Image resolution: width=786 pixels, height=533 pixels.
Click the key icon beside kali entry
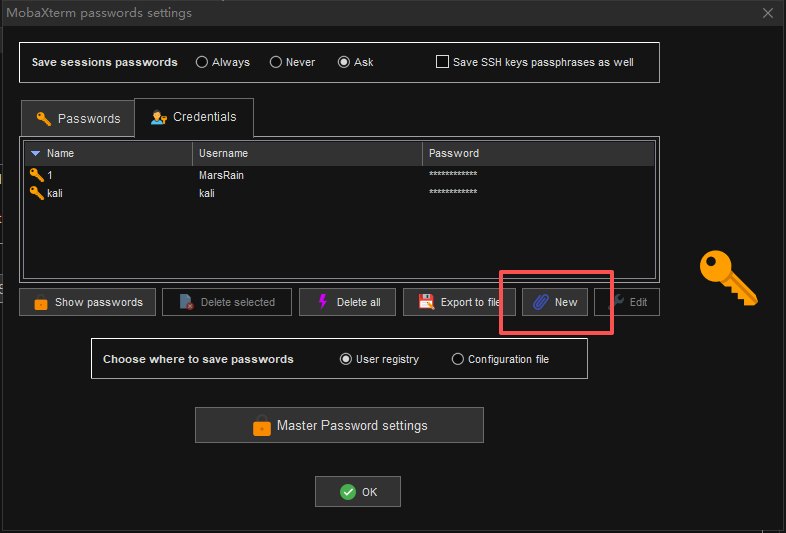click(36, 193)
